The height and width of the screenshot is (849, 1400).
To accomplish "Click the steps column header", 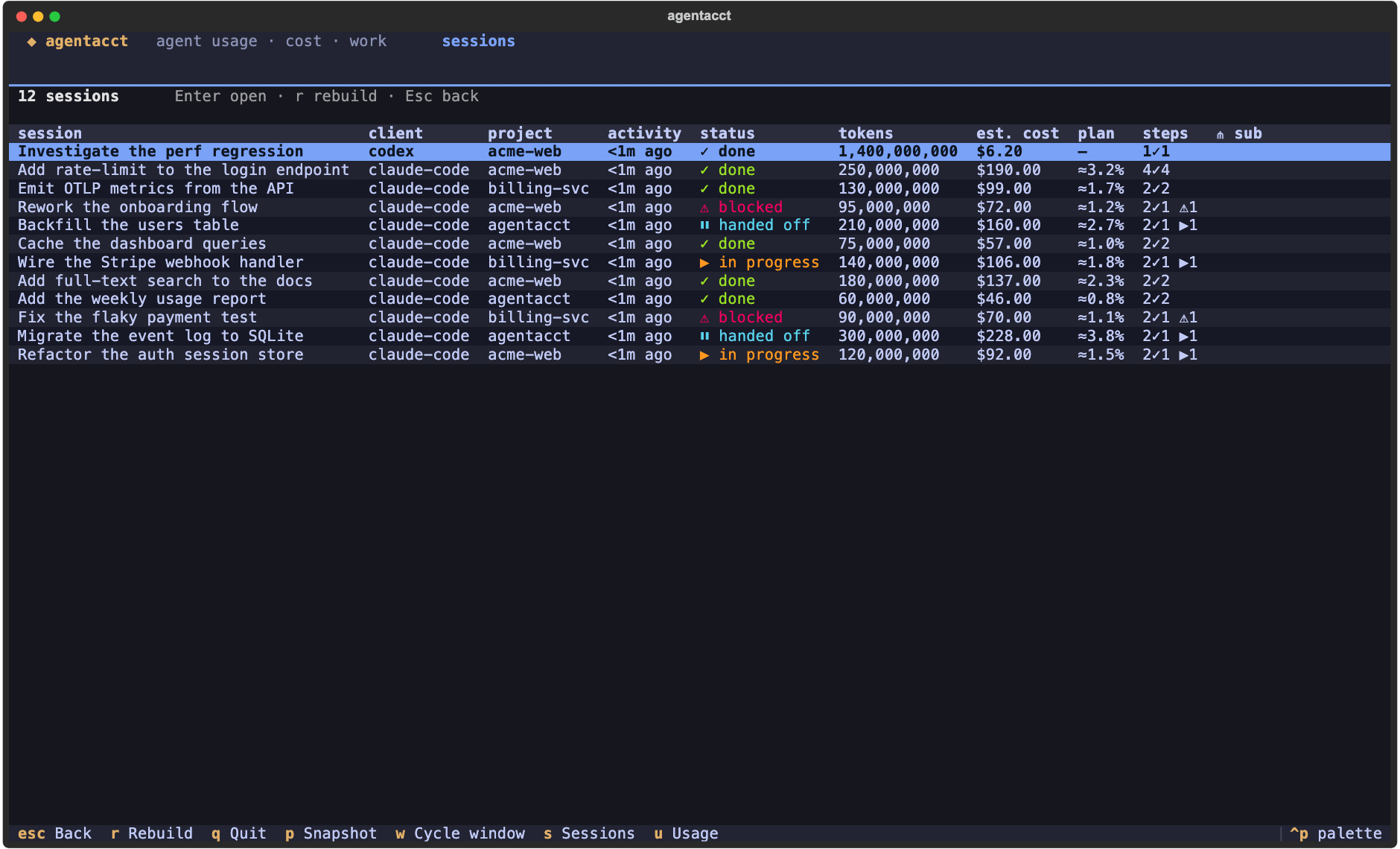I will tap(1165, 134).
